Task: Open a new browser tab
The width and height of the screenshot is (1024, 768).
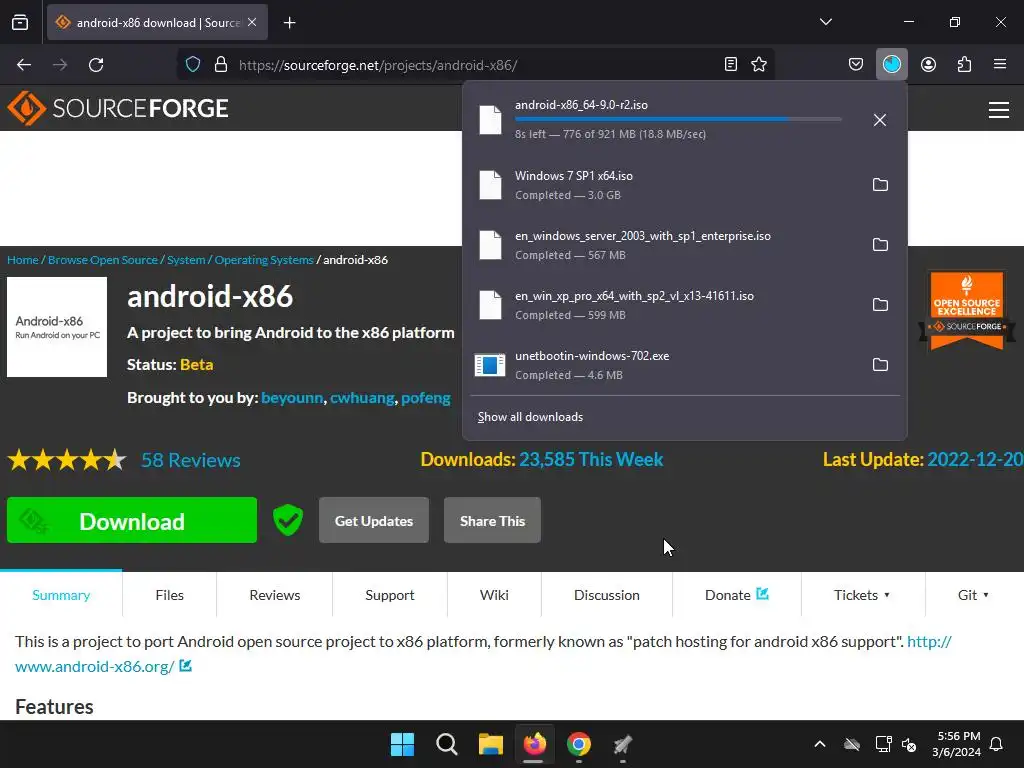Action: coord(289,23)
